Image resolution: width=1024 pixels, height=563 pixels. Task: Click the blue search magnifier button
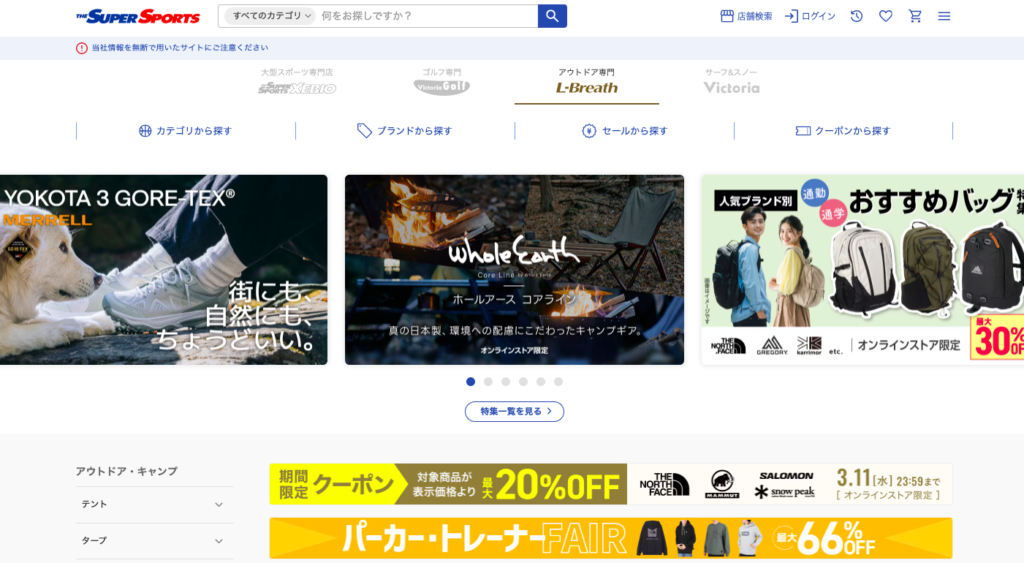coord(552,16)
